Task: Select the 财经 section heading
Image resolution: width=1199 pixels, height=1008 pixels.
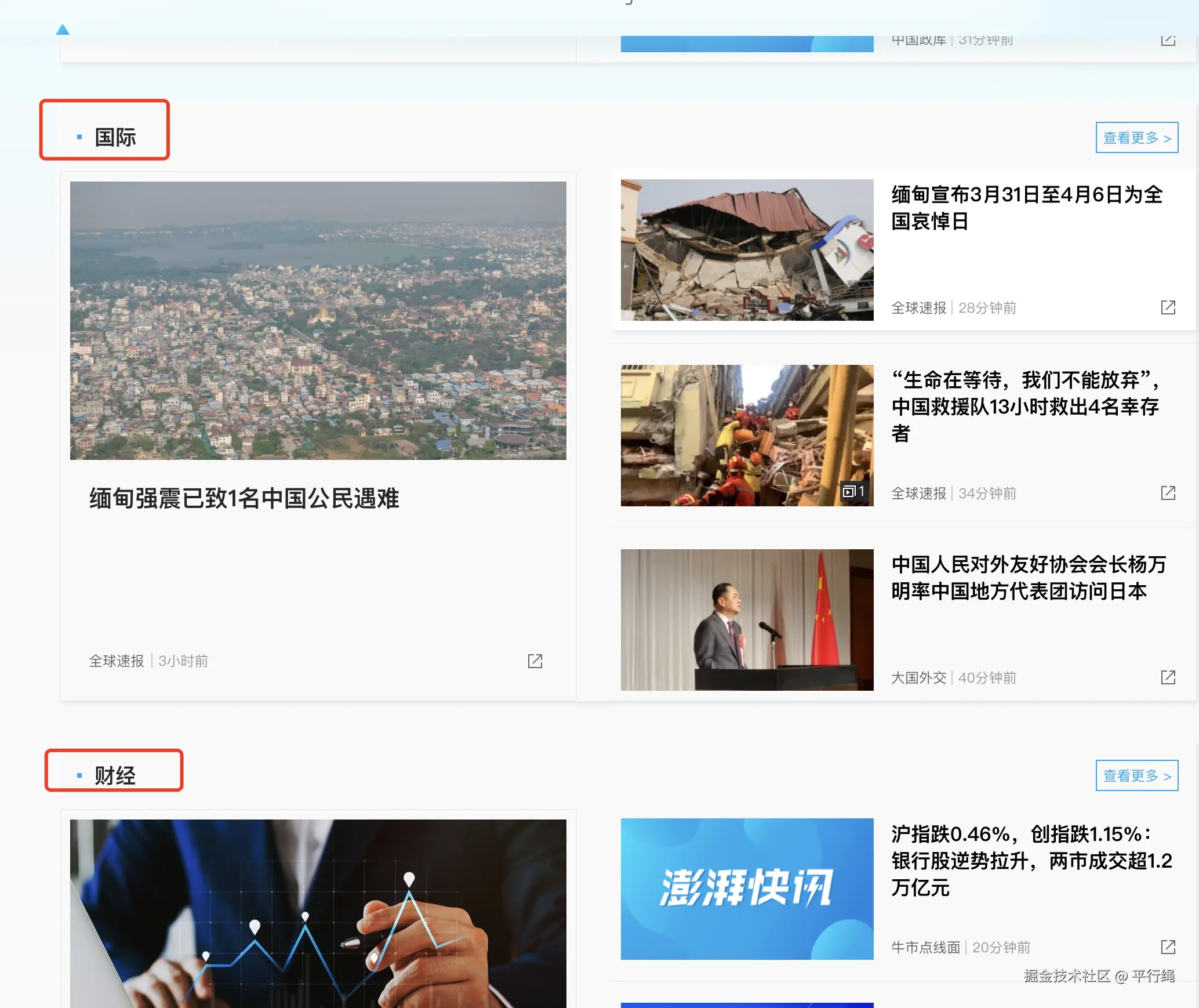Action: tap(115, 775)
